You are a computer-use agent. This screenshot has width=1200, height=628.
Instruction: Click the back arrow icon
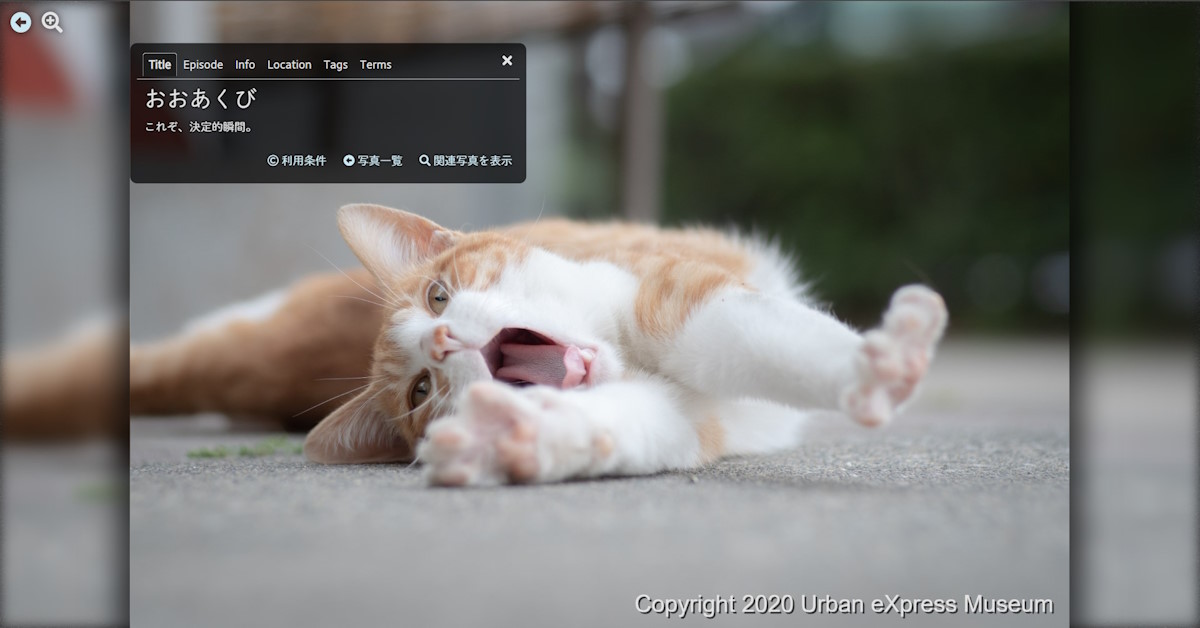(x=20, y=22)
